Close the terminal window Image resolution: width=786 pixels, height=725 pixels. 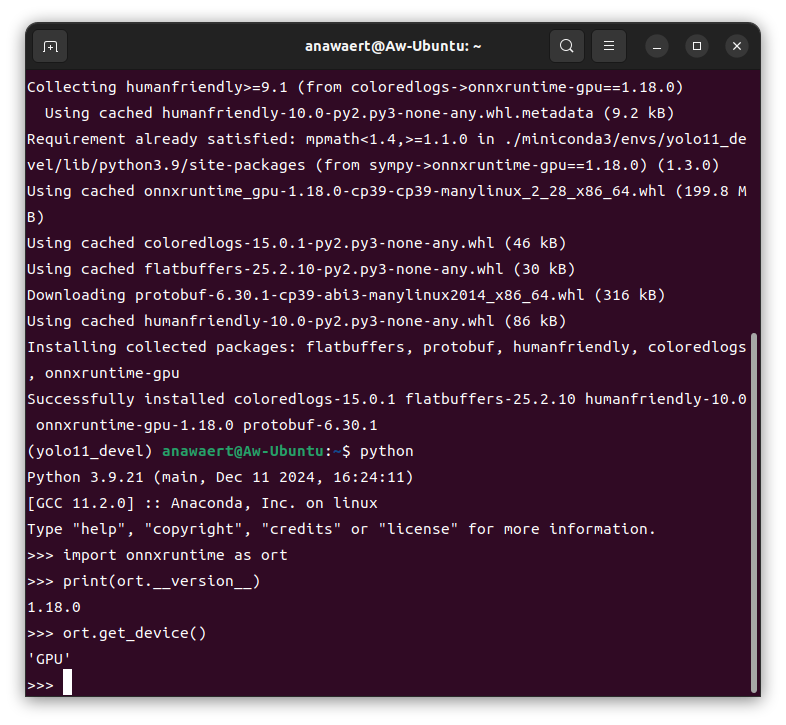pyautogui.click(x=737, y=46)
